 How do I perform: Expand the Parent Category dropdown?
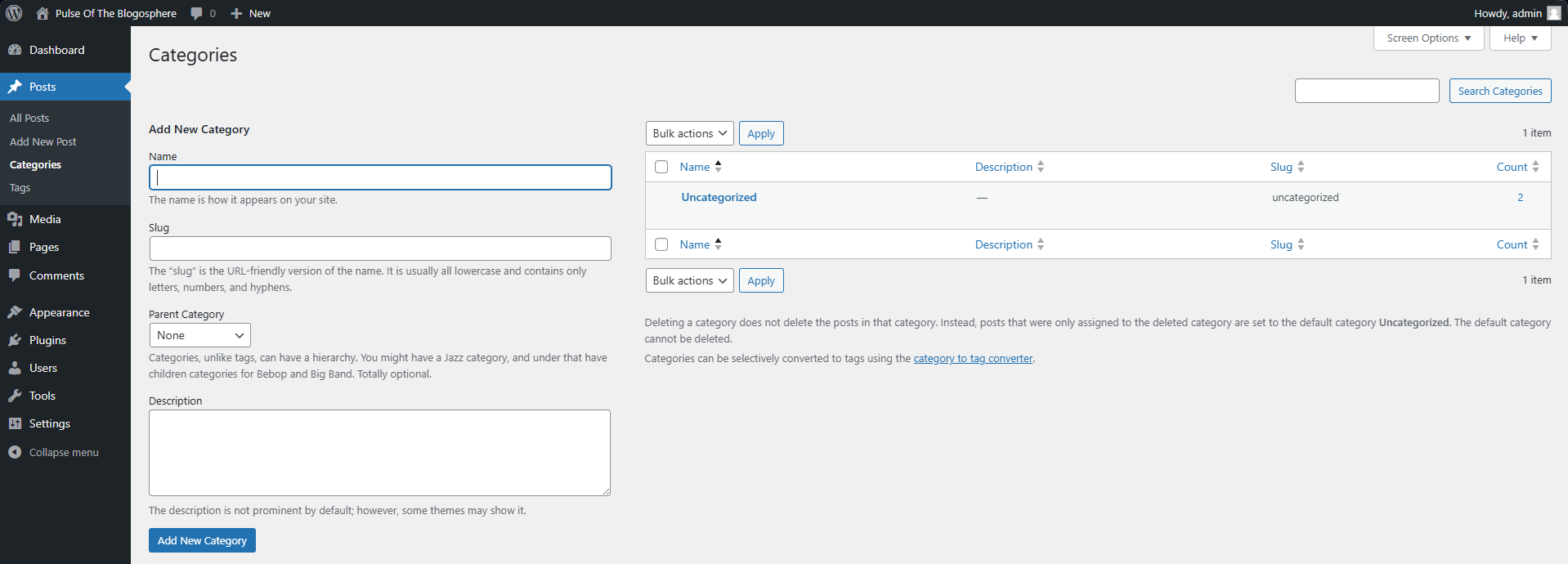click(x=199, y=335)
